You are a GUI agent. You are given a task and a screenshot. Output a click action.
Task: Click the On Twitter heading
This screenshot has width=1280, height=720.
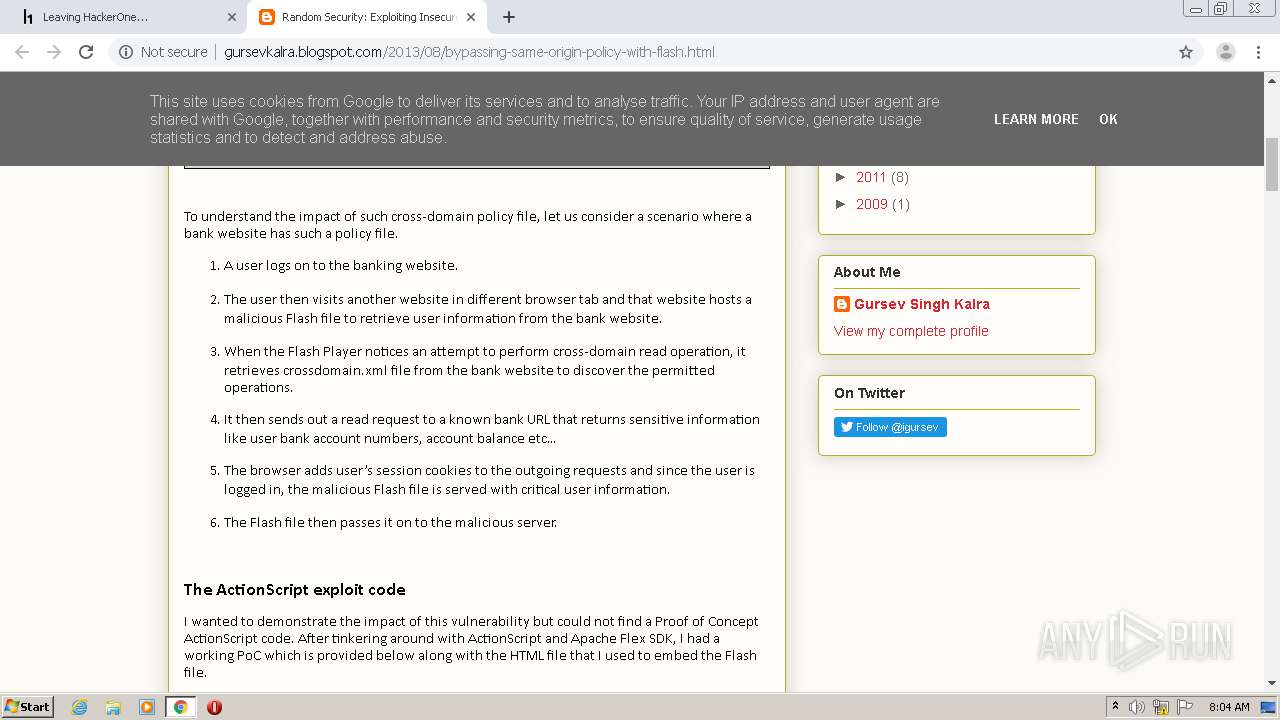(x=869, y=393)
